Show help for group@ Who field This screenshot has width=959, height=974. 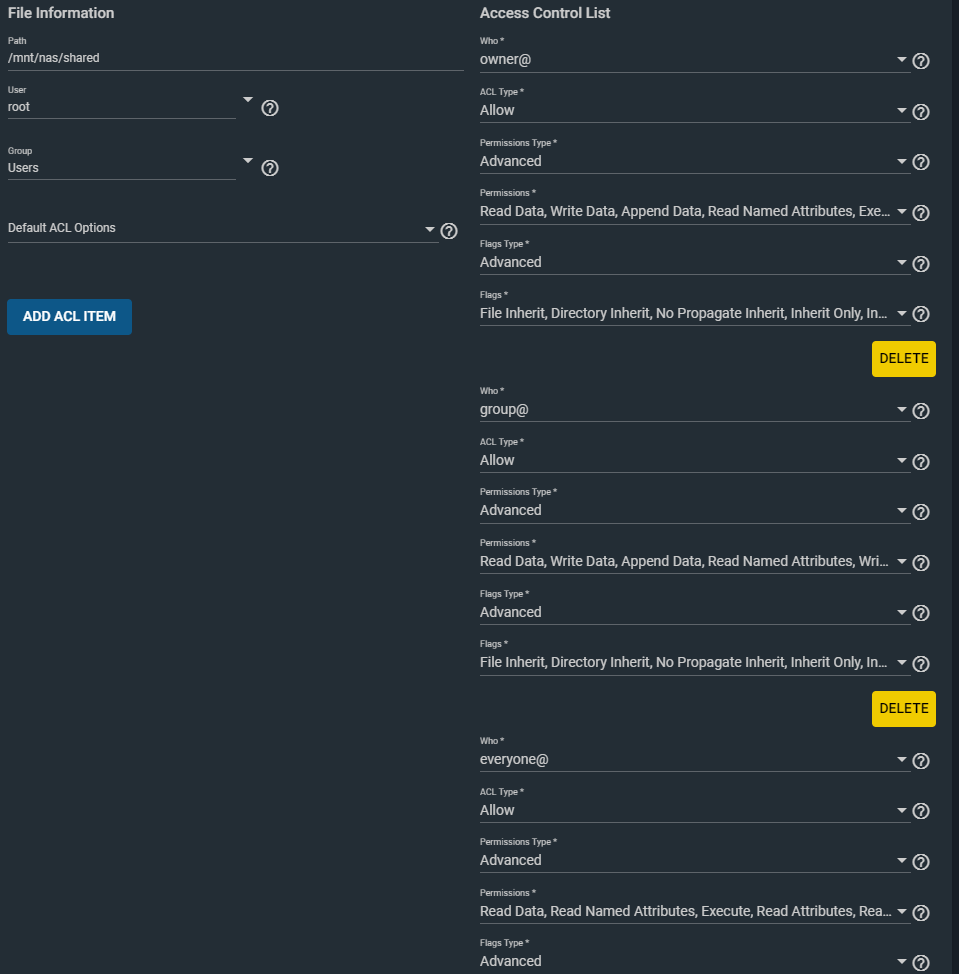921,411
